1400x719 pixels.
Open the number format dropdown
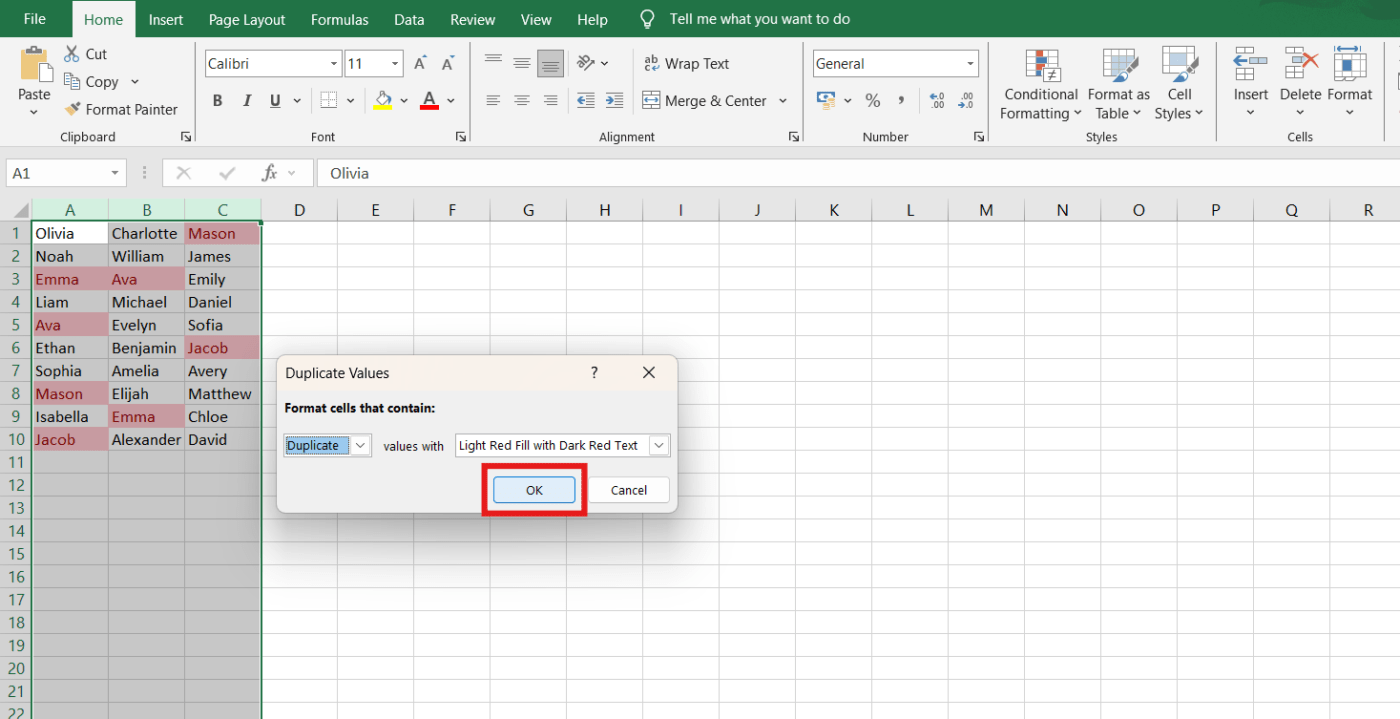tap(970, 64)
